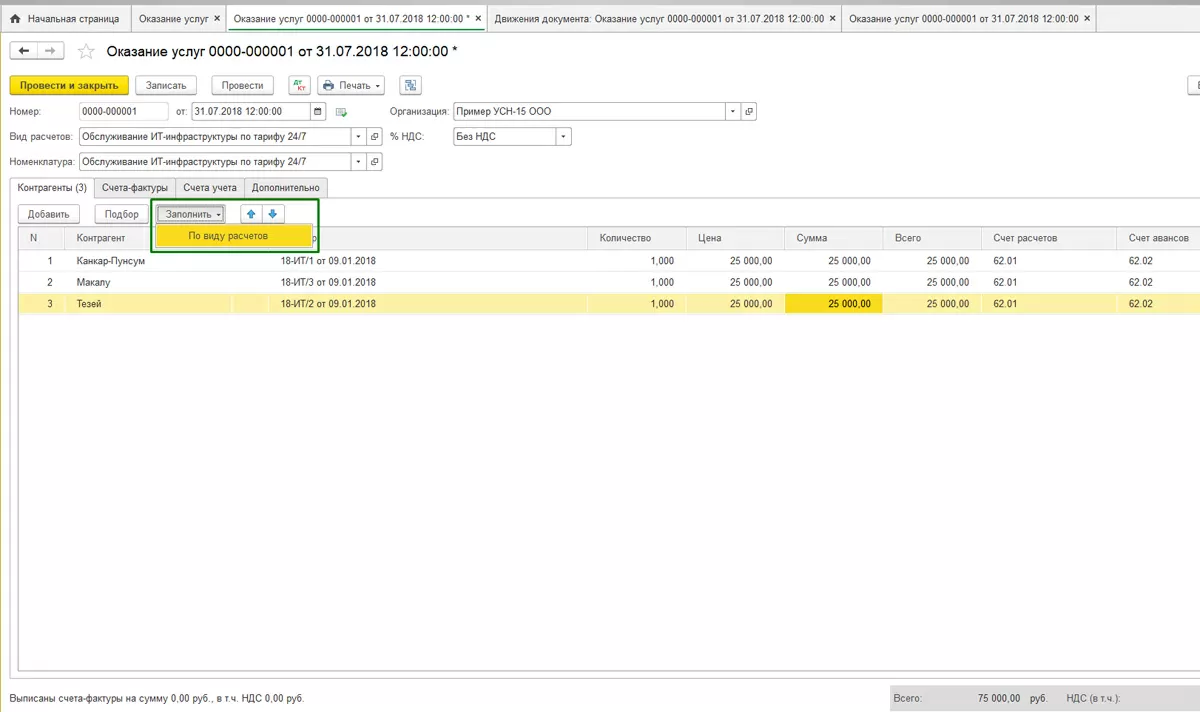Viewport: 1200px width, 712px height.
Task: Click the Без НДС field
Action: (x=504, y=137)
